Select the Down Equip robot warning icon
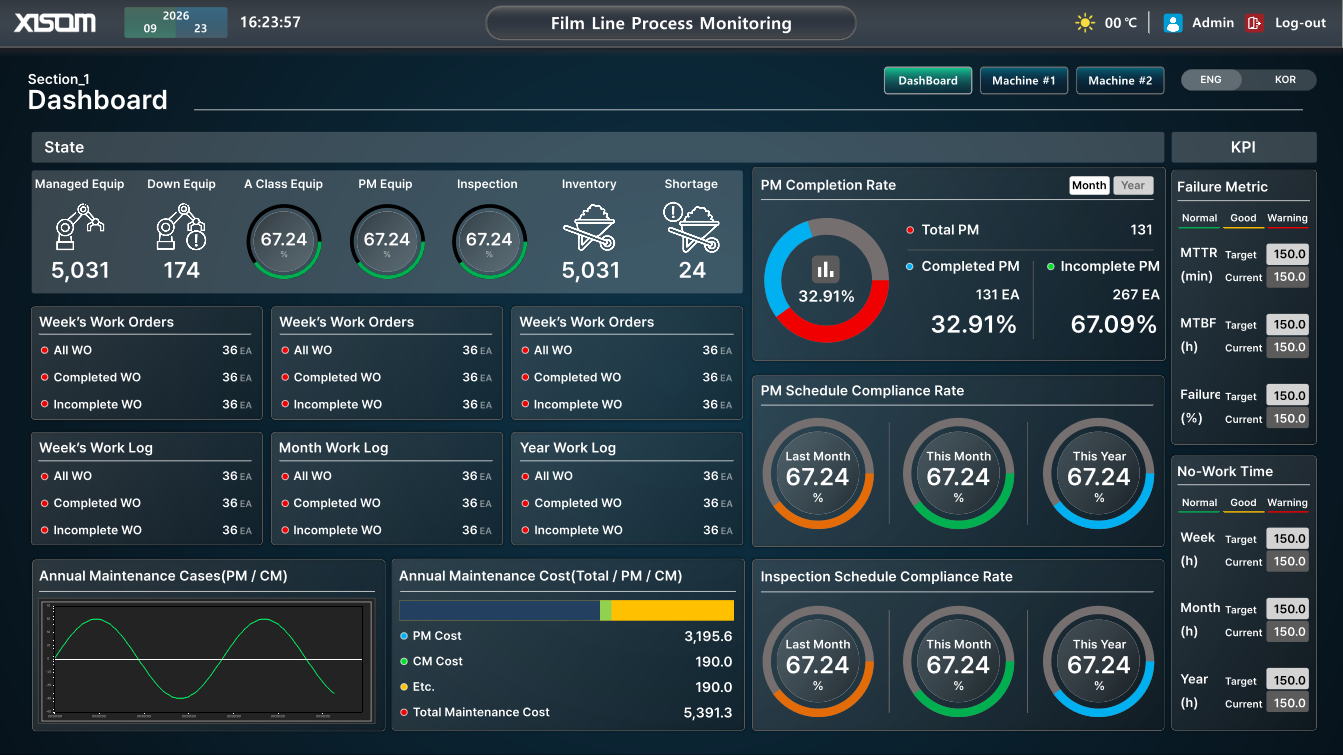Screen dimensions: 1343x755 point(181,226)
